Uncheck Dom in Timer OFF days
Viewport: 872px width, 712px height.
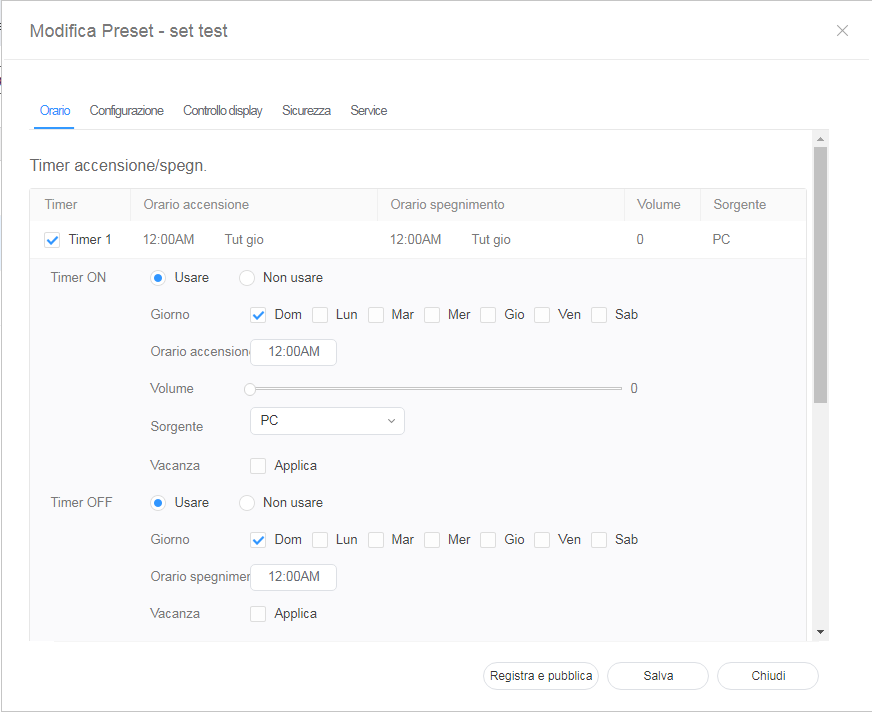[x=258, y=540]
